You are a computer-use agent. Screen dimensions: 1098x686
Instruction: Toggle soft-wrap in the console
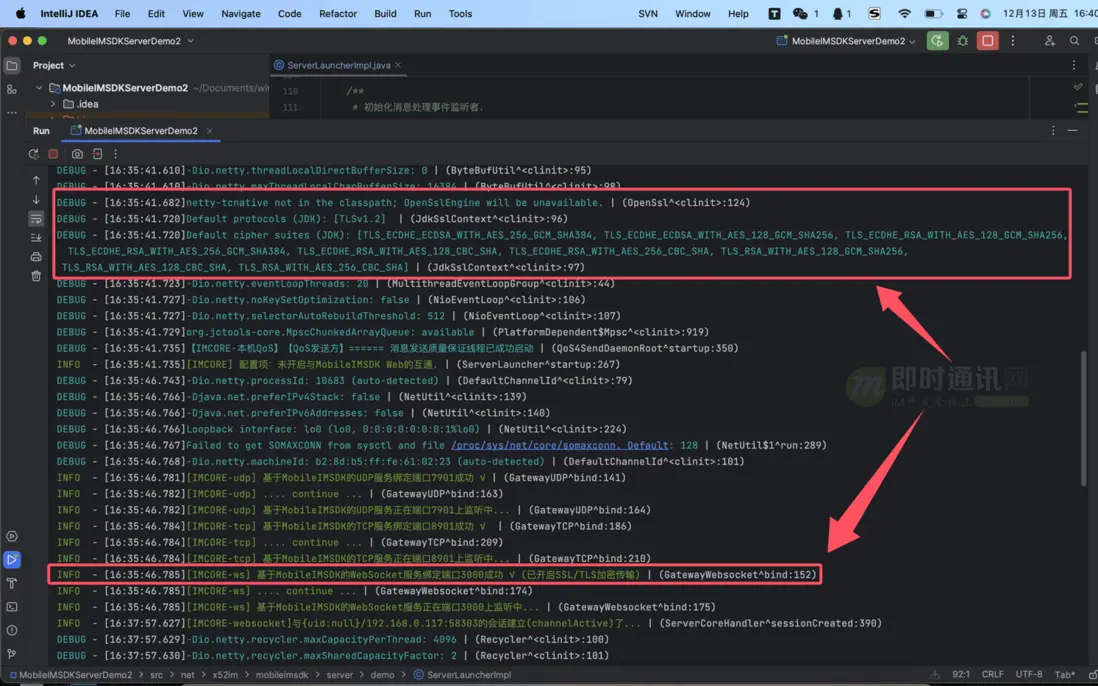pyautogui.click(x=36, y=219)
